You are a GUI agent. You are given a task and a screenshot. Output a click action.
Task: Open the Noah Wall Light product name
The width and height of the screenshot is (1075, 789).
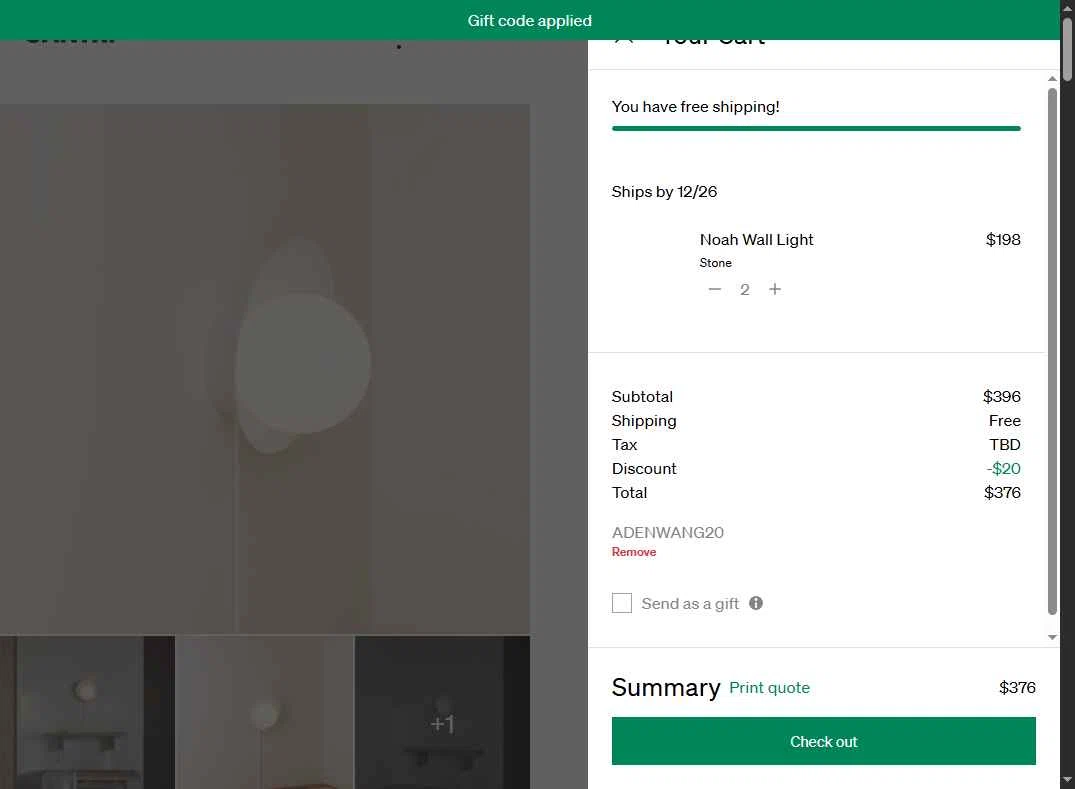click(756, 240)
